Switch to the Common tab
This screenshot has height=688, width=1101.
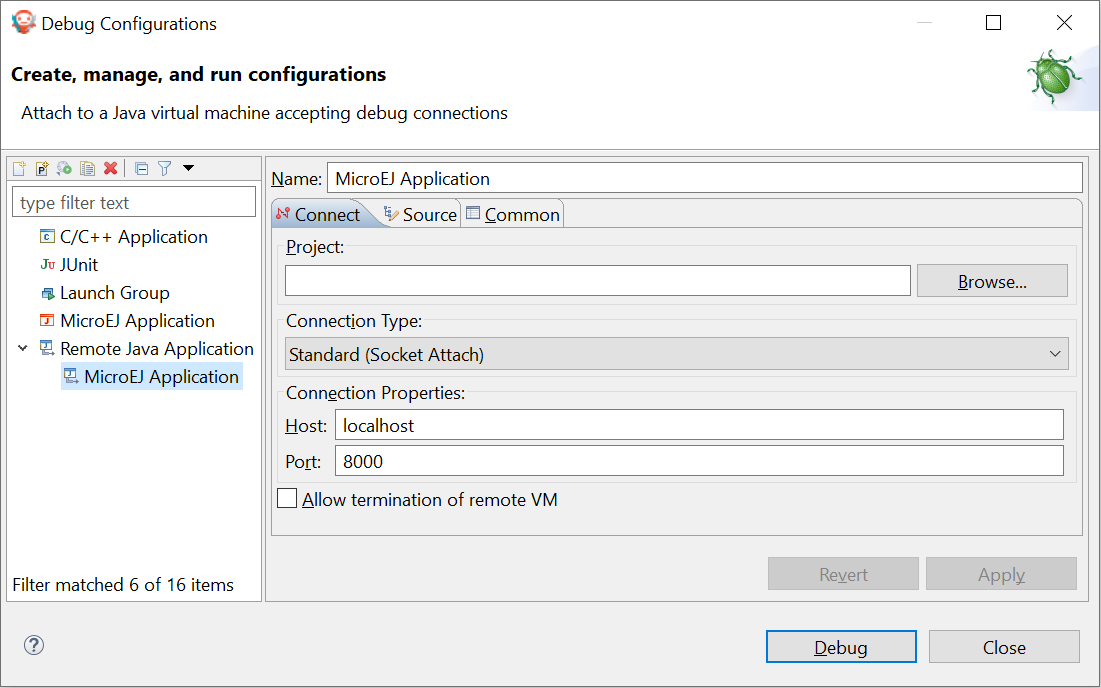tap(513, 215)
